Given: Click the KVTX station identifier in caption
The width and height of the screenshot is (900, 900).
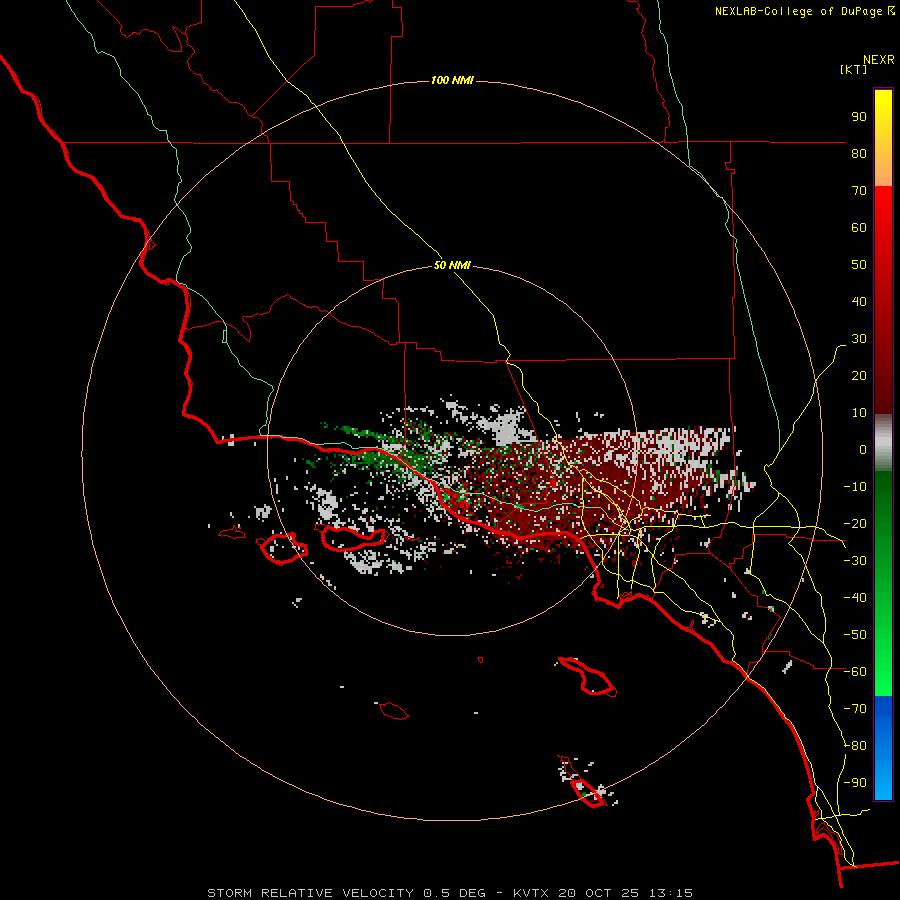Looking at the screenshot, I should (x=530, y=893).
